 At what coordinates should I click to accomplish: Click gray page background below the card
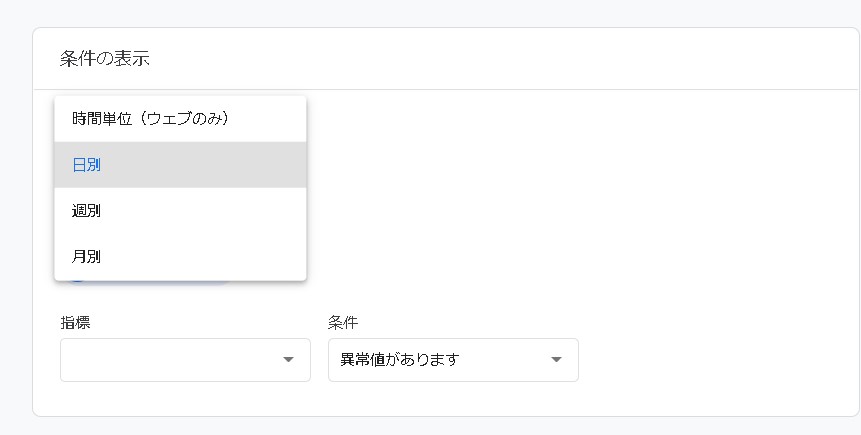(430, 426)
